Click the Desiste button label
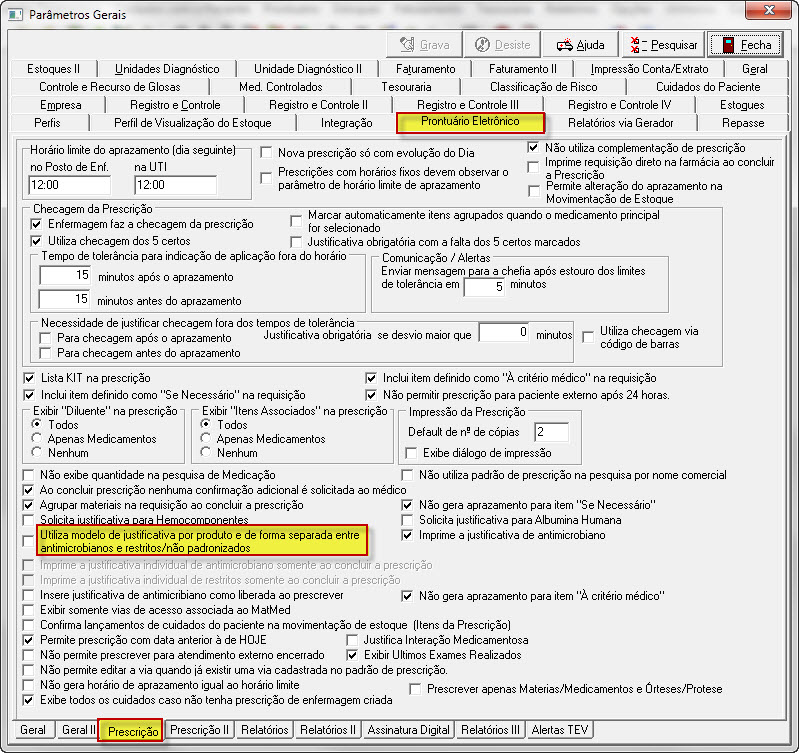 coord(512,45)
